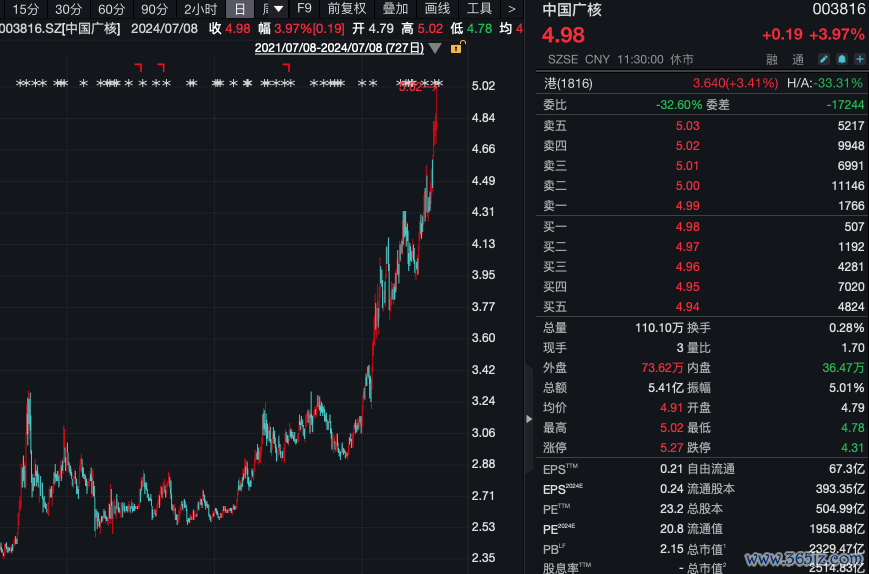Click the 卖四 price 5.02
869x574 pixels.
coord(687,146)
